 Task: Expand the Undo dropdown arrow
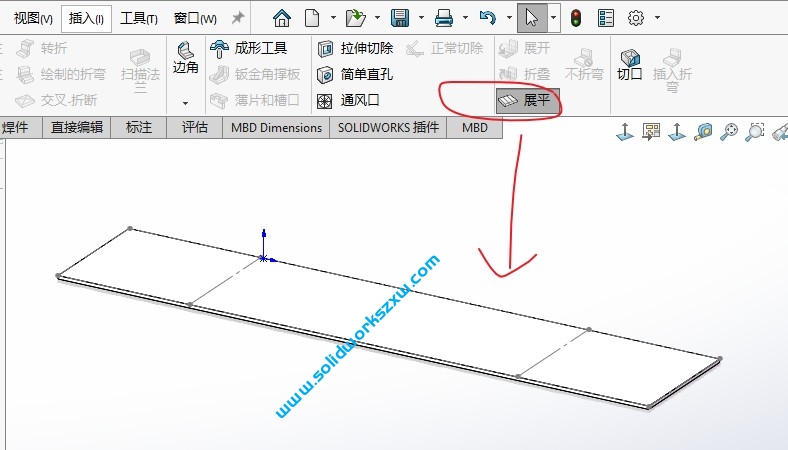point(509,18)
